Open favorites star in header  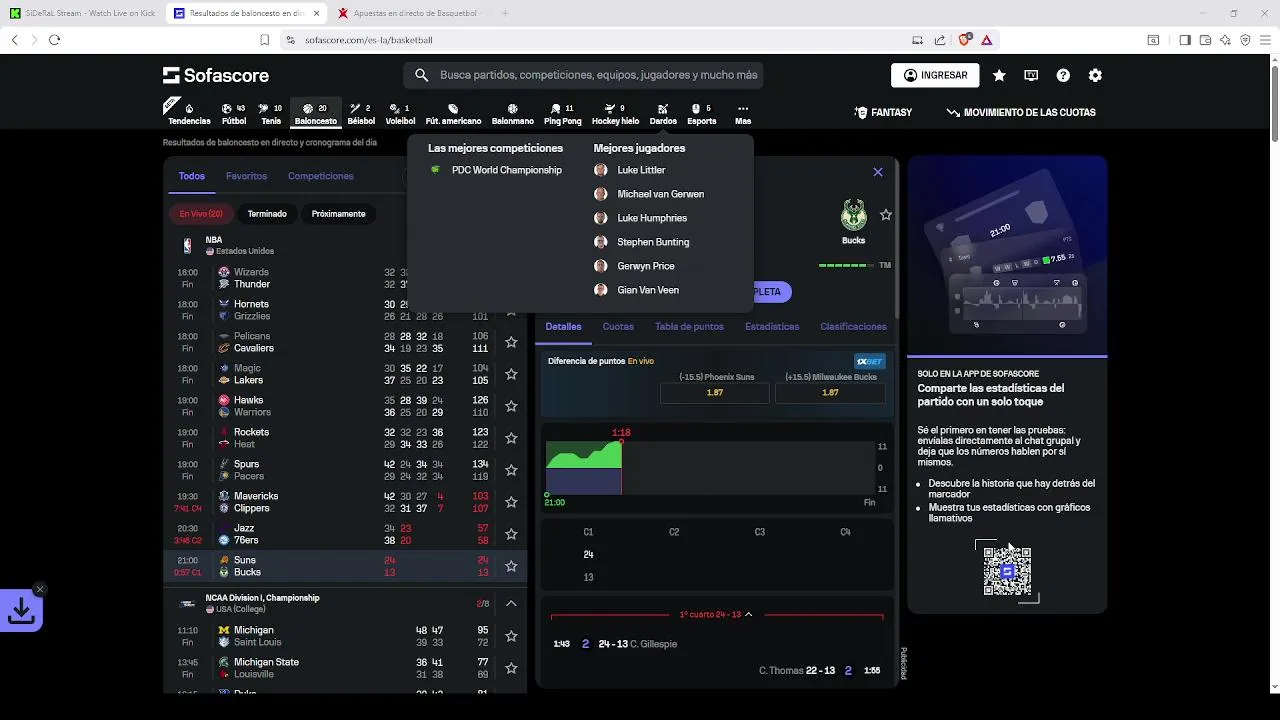(x=999, y=75)
